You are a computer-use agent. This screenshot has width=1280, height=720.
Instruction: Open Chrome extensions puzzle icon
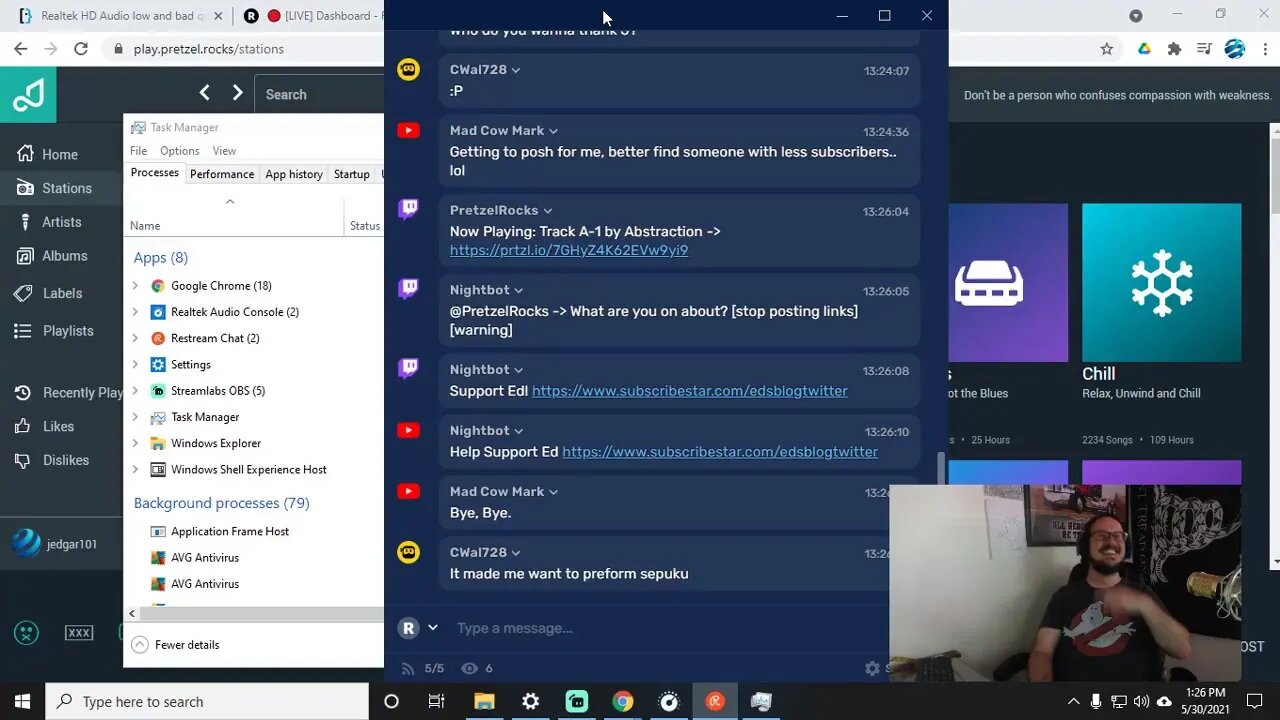(1174, 48)
